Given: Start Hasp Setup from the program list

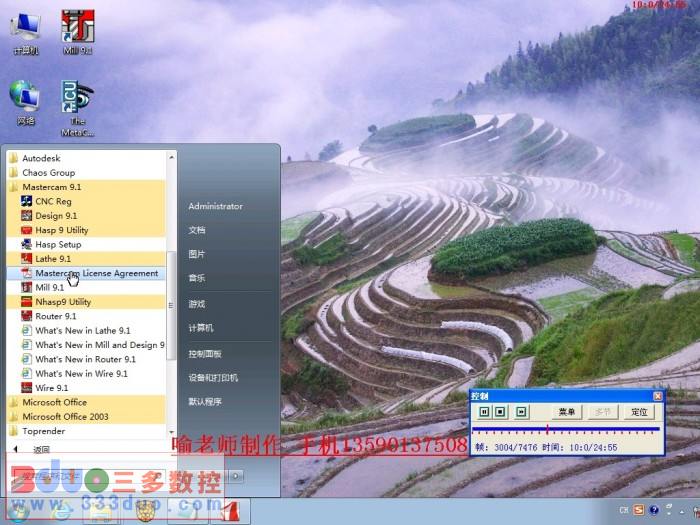Looking at the screenshot, I should pos(86,244).
